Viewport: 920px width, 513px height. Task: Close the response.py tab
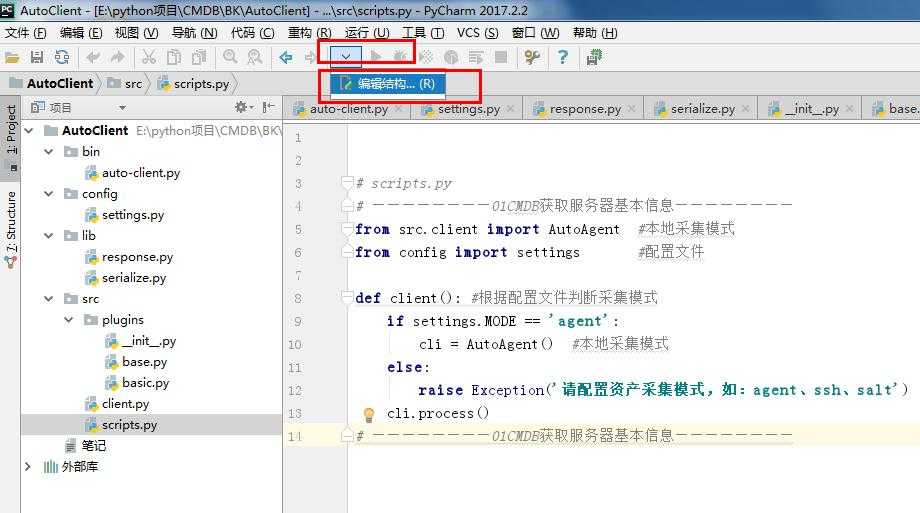click(x=631, y=109)
